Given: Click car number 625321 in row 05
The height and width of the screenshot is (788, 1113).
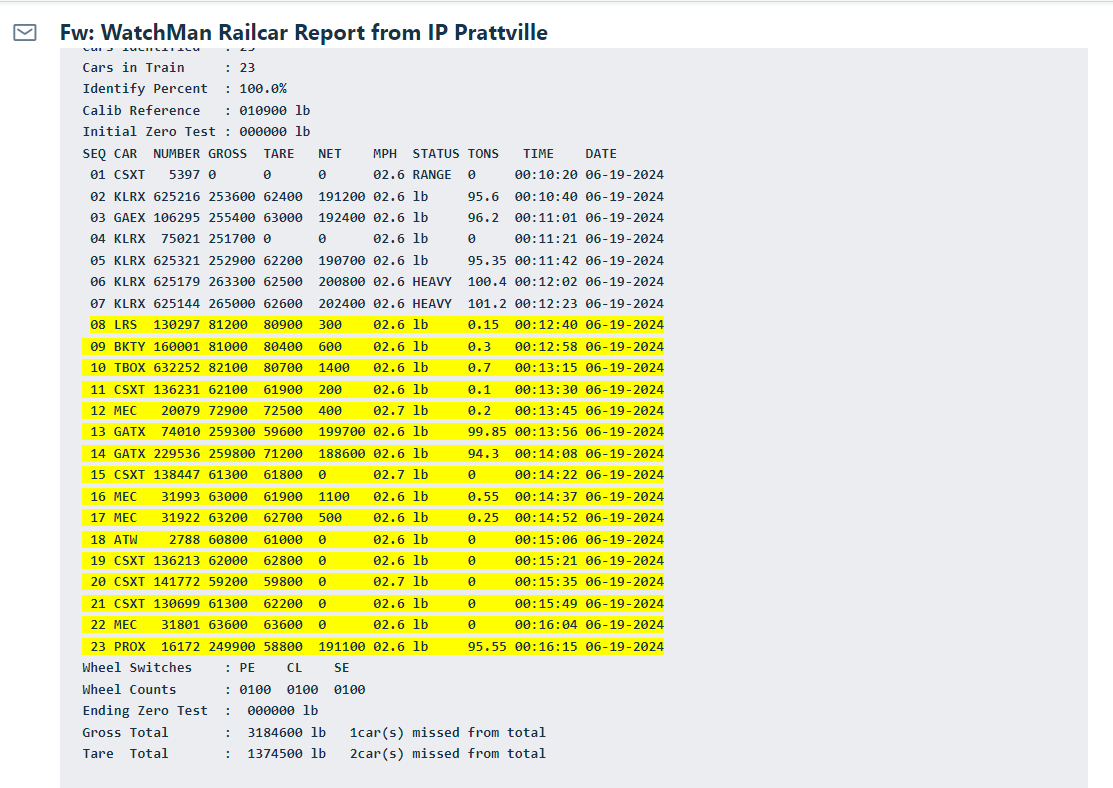Looking at the screenshot, I should pos(177,261).
